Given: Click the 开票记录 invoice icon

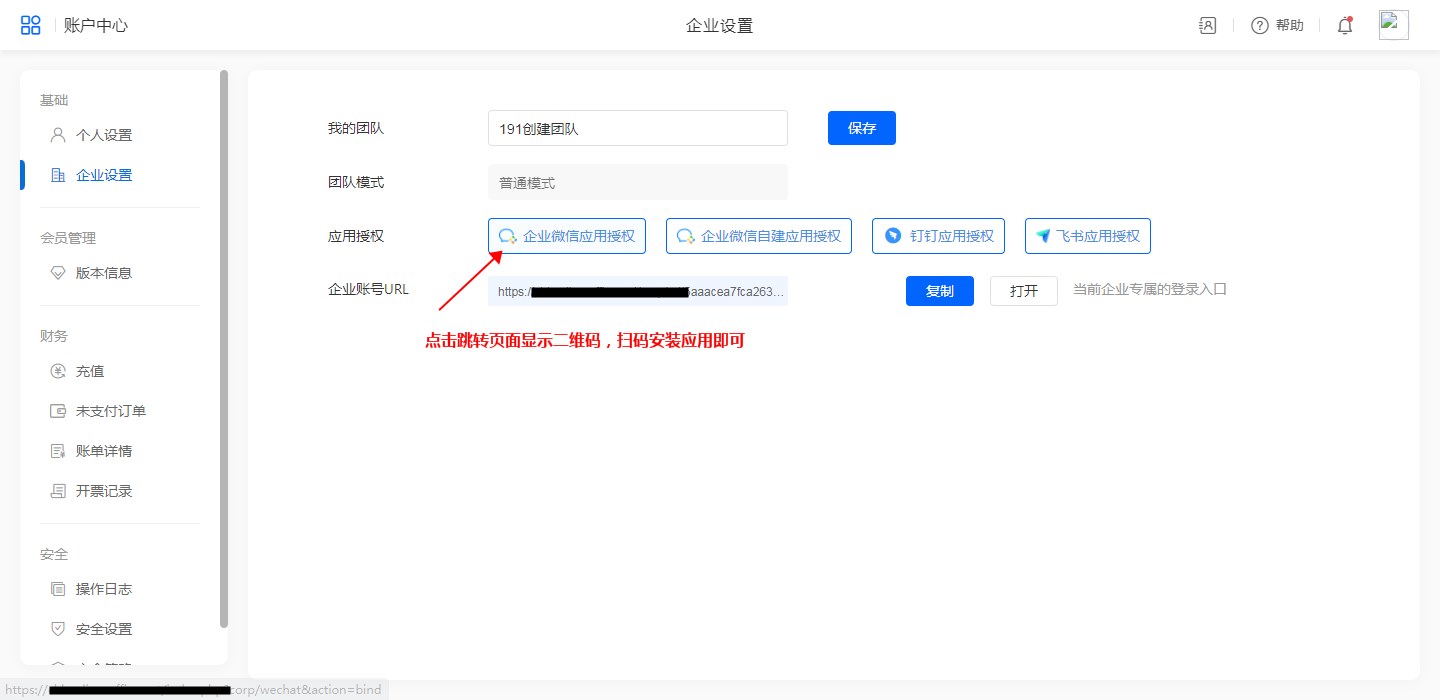Looking at the screenshot, I should [58, 491].
